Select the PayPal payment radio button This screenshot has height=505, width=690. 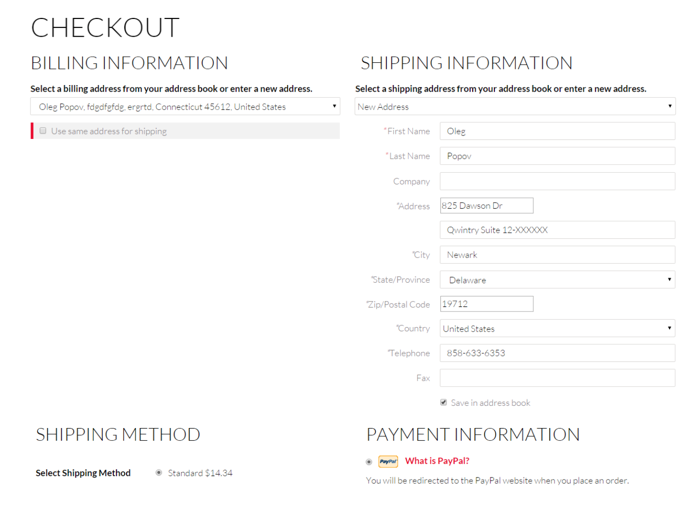pyautogui.click(x=369, y=462)
